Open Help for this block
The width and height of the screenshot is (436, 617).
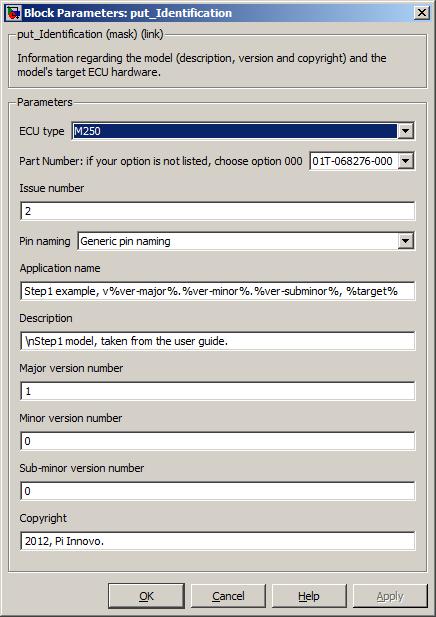tap(309, 596)
